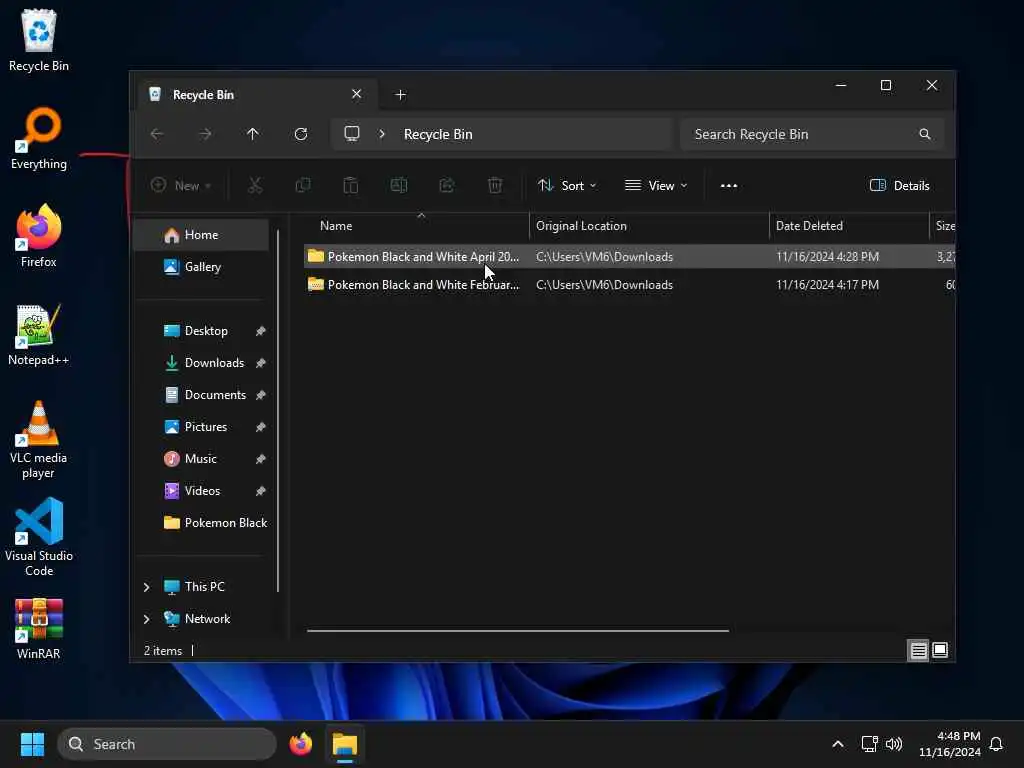Open the View dropdown menu
The width and height of the screenshot is (1024, 768).
pos(656,185)
